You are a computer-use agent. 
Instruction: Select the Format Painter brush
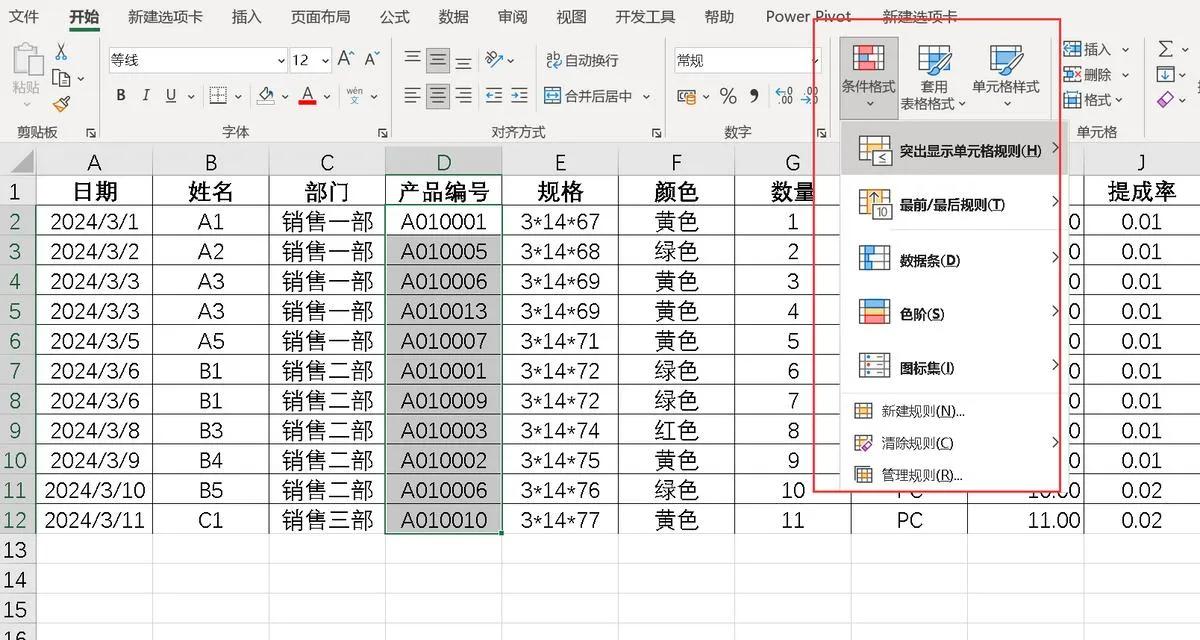pyautogui.click(x=61, y=103)
